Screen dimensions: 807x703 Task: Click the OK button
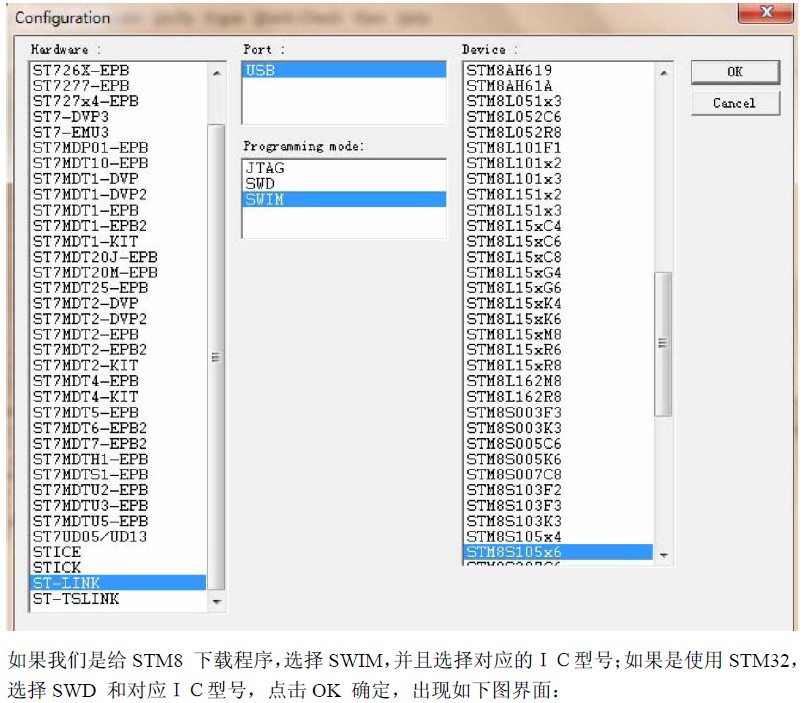coord(735,72)
